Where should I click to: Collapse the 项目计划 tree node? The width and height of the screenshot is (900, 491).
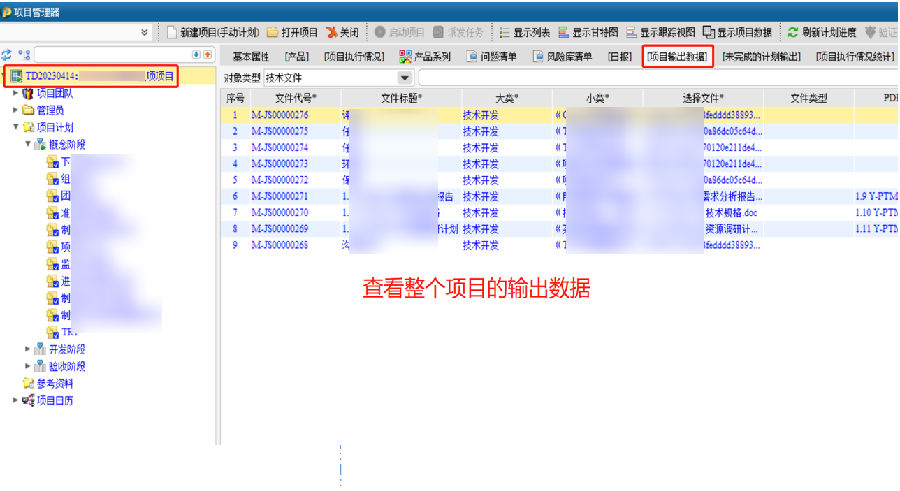[16, 127]
